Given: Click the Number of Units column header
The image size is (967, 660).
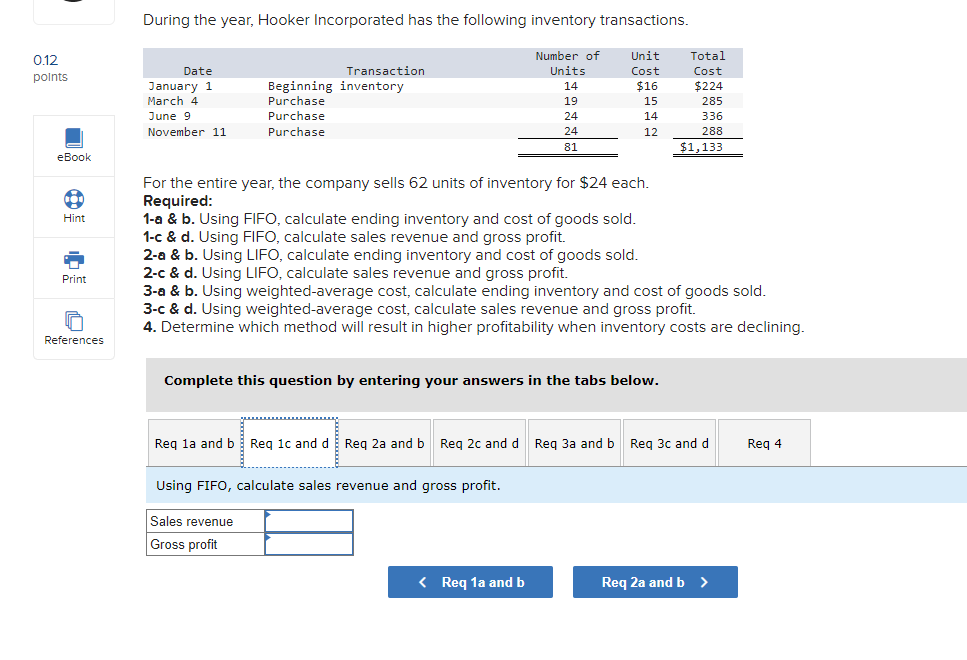Looking at the screenshot, I should (x=567, y=64).
